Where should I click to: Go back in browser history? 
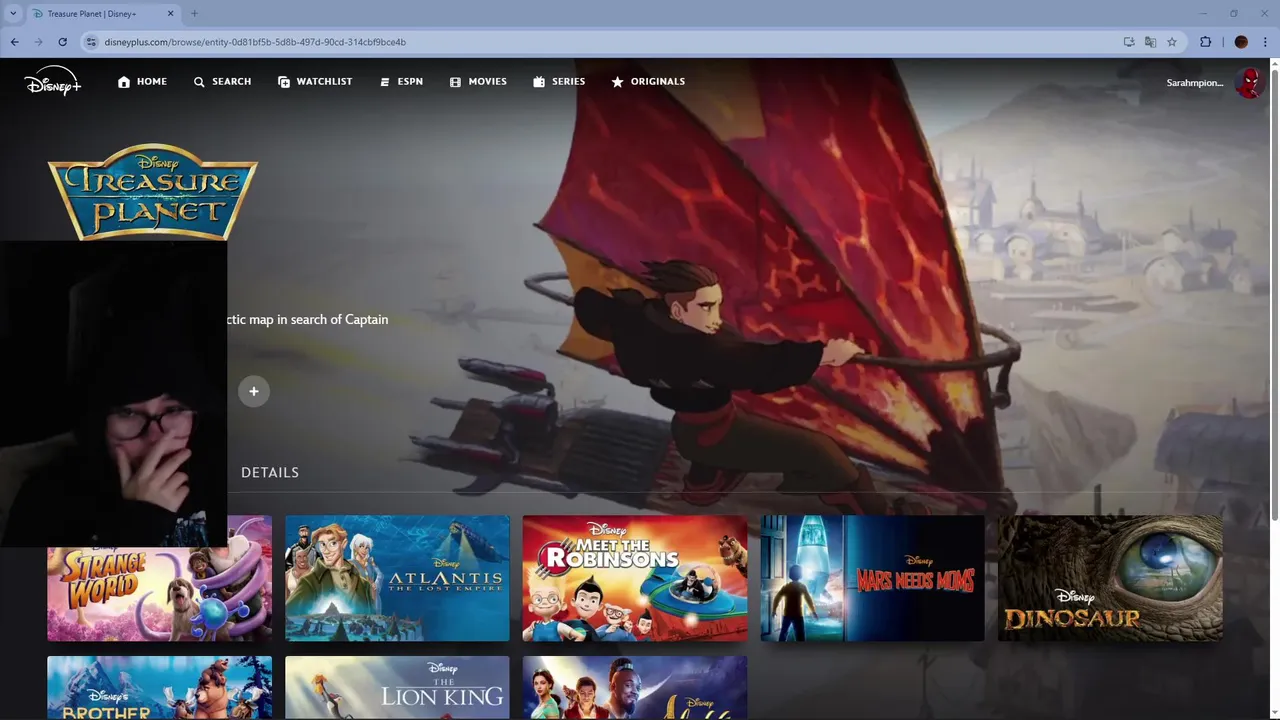pyautogui.click(x=14, y=42)
